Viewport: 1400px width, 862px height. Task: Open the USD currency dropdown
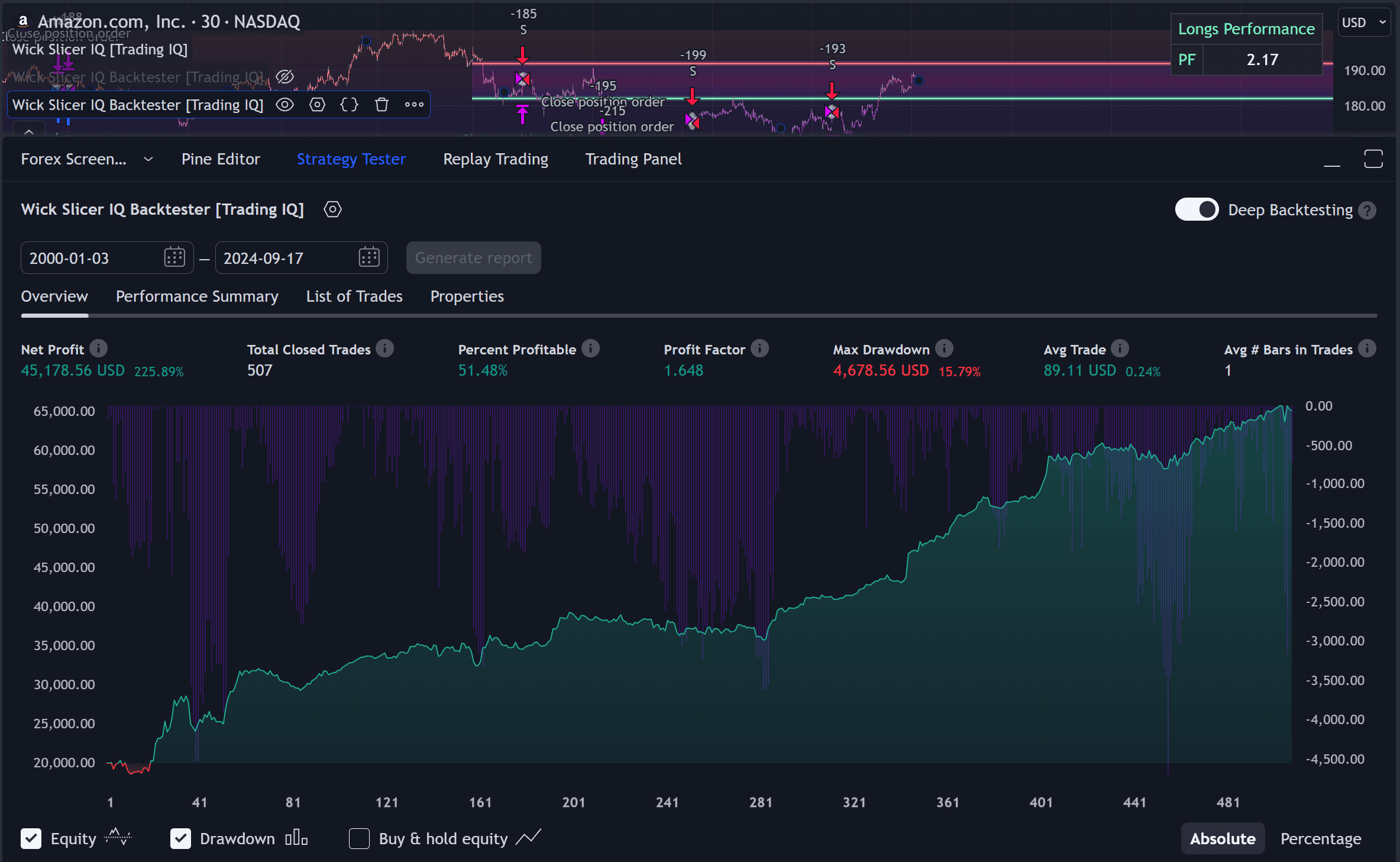[1365, 22]
